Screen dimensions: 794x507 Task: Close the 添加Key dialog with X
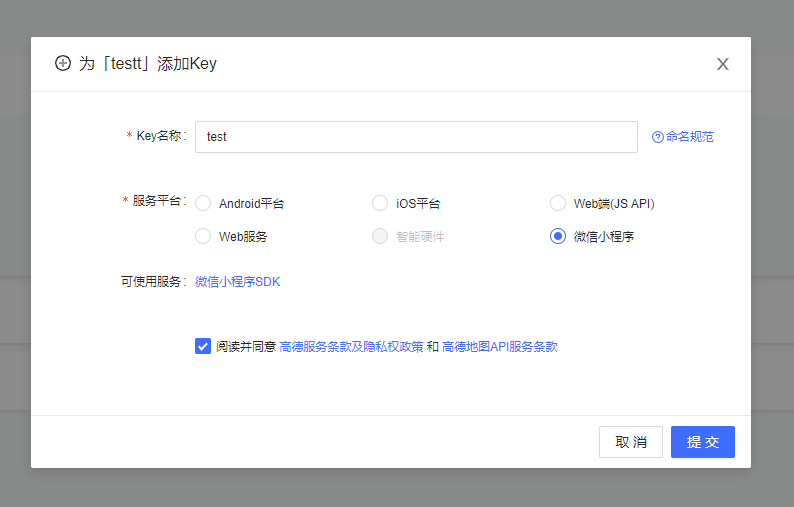pyautogui.click(x=723, y=64)
